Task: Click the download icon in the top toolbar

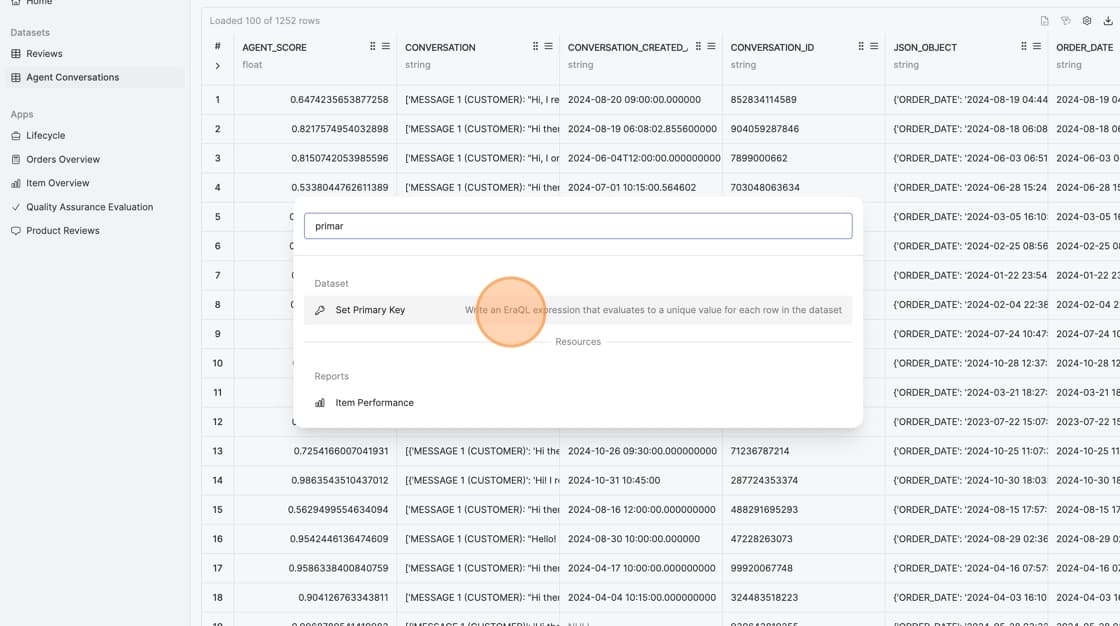Action: (x=1108, y=21)
